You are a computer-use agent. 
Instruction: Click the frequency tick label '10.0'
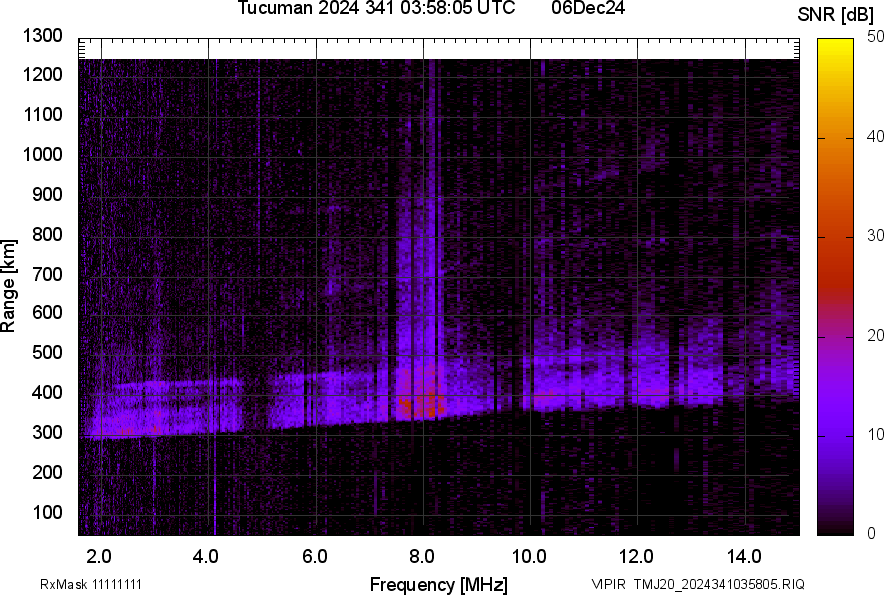point(529,557)
